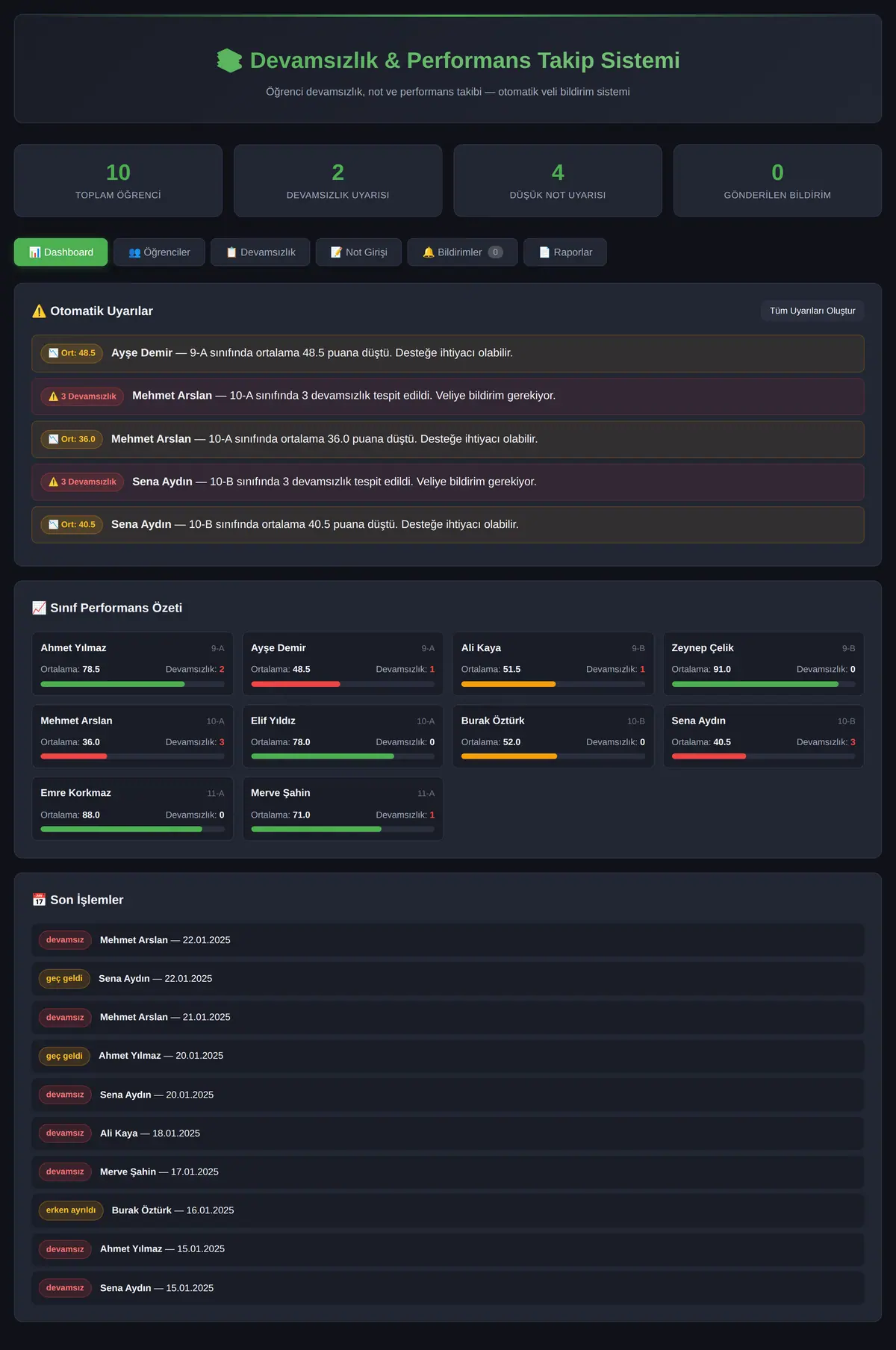This screenshot has height=1350, width=896.
Task: Open Emre Korkmaz's performance card
Action: pyautogui.click(x=133, y=809)
